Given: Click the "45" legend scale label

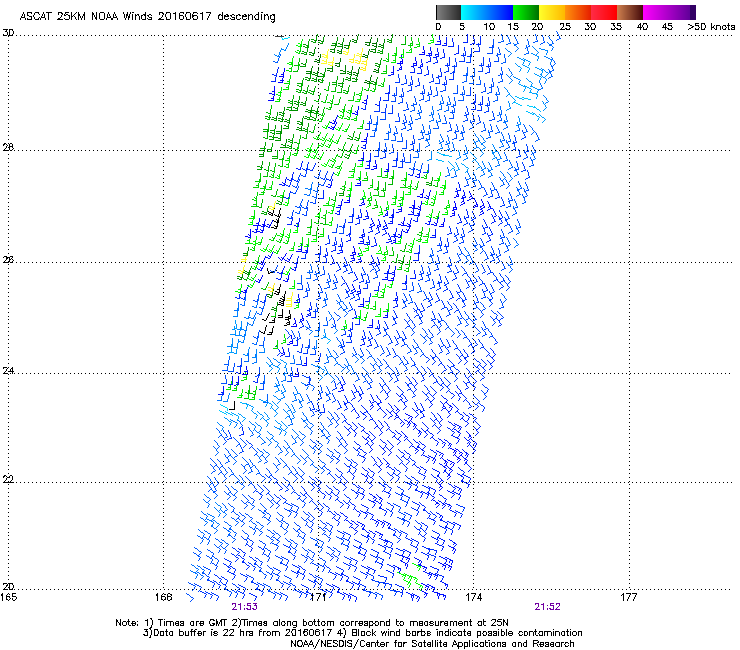Looking at the screenshot, I should point(667,27).
